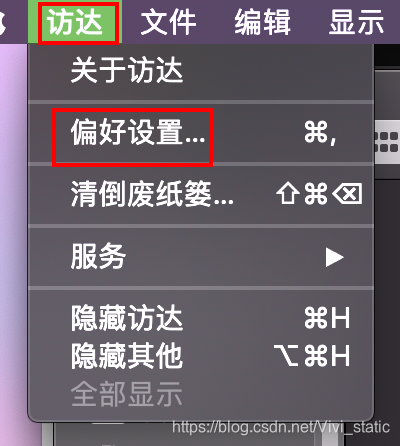The width and height of the screenshot is (400, 446).
Task: Open the 文件 menu
Action: (x=168, y=22)
